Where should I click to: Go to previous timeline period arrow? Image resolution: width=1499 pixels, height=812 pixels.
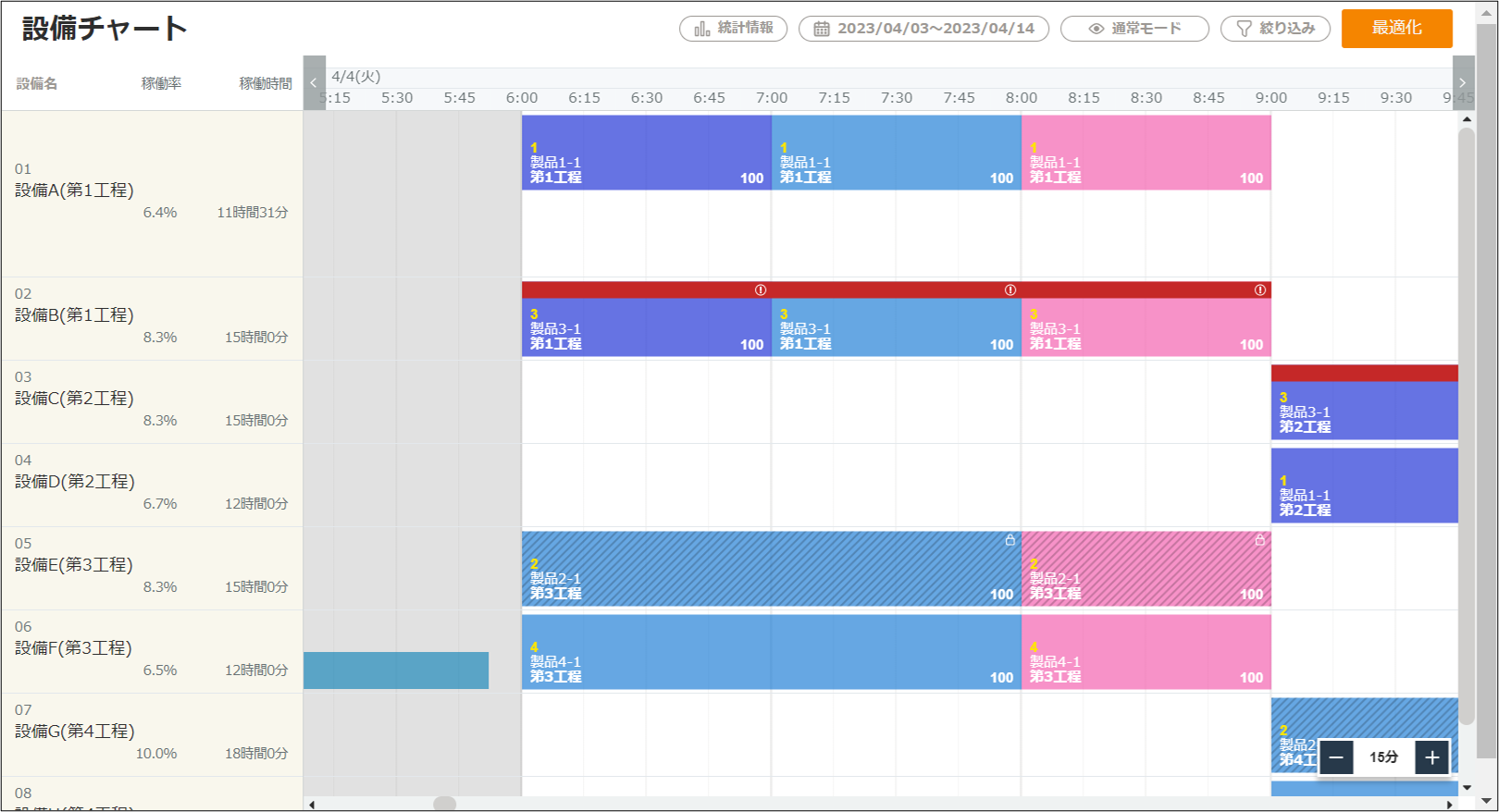click(314, 83)
